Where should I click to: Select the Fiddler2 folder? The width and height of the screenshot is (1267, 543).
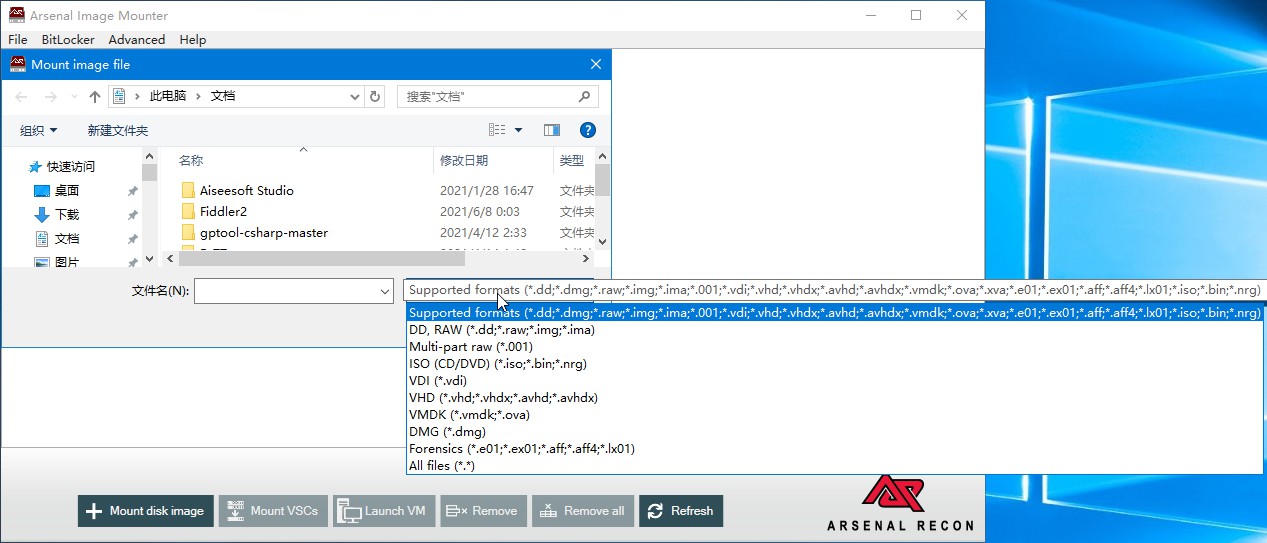coord(223,211)
